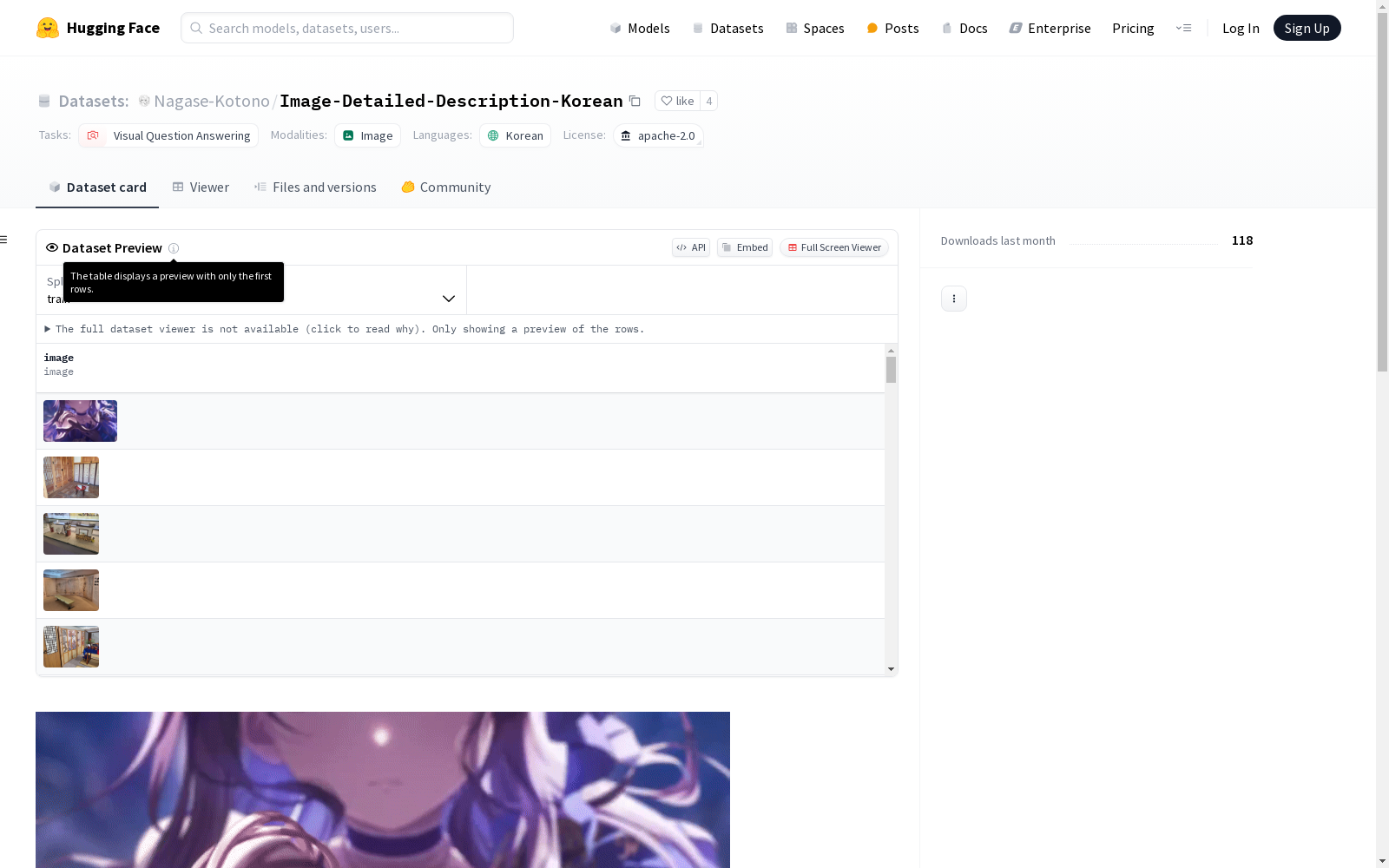Expand the Split dropdown showing train
1389x868 pixels.
[251, 290]
